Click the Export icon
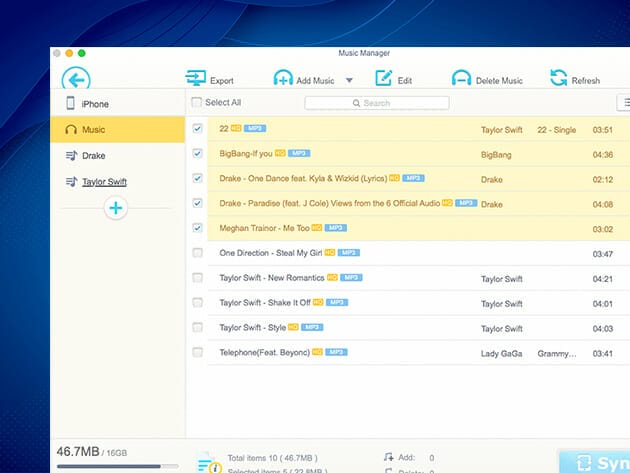This screenshot has height=473, width=630. tap(195, 79)
